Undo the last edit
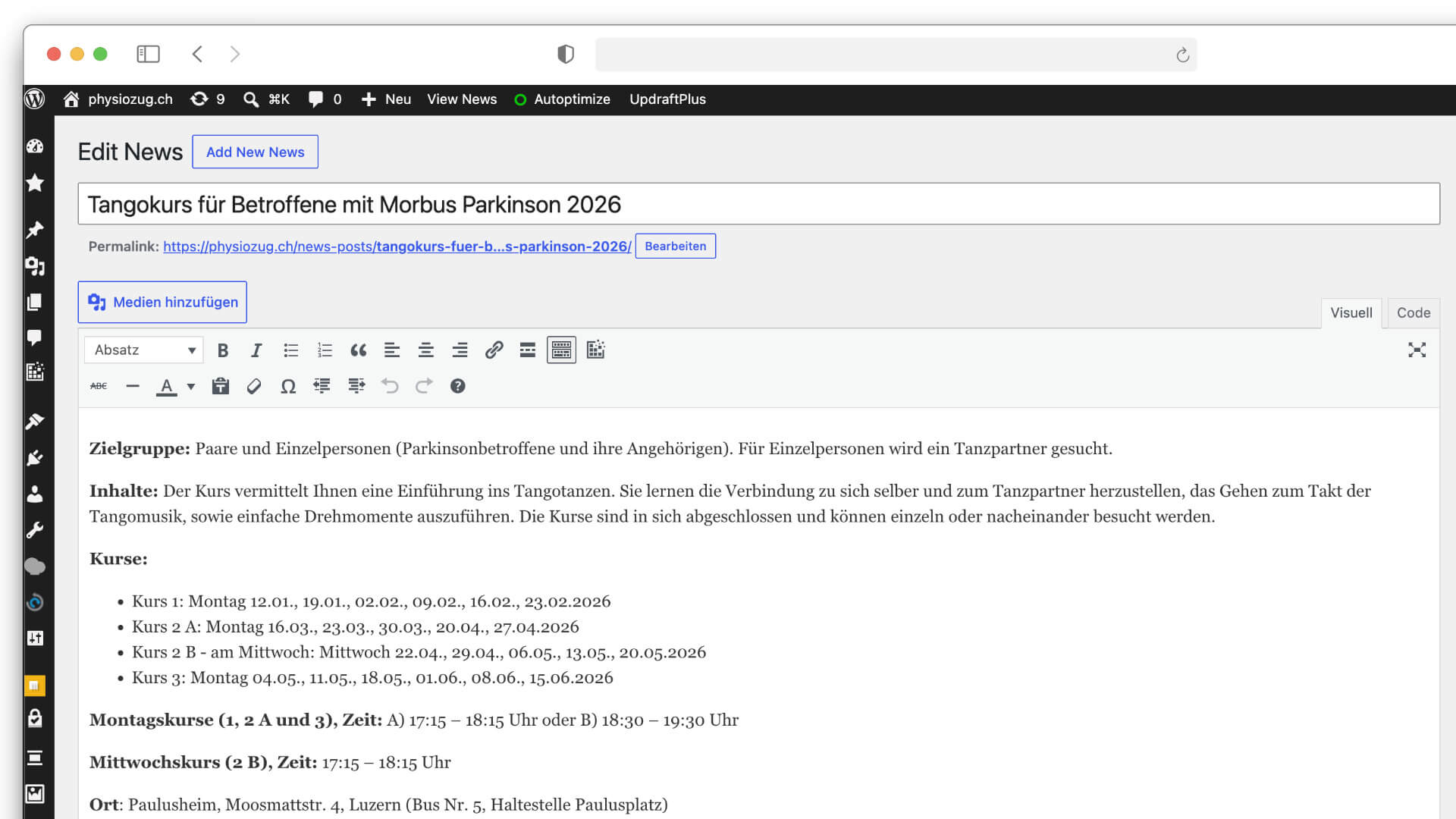This screenshot has width=1456, height=819. pos(390,386)
